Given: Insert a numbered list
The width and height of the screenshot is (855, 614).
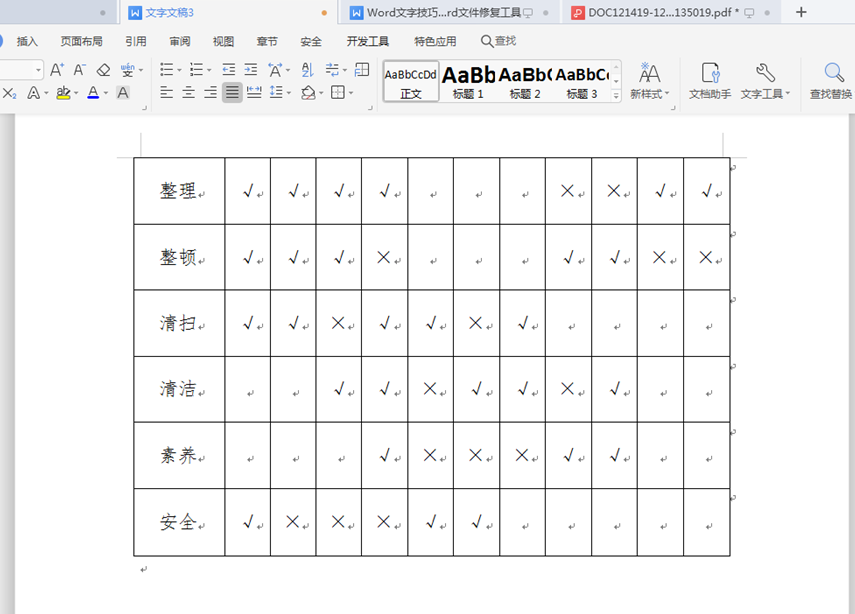Looking at the screenshot, I should [x=196, y=70].
